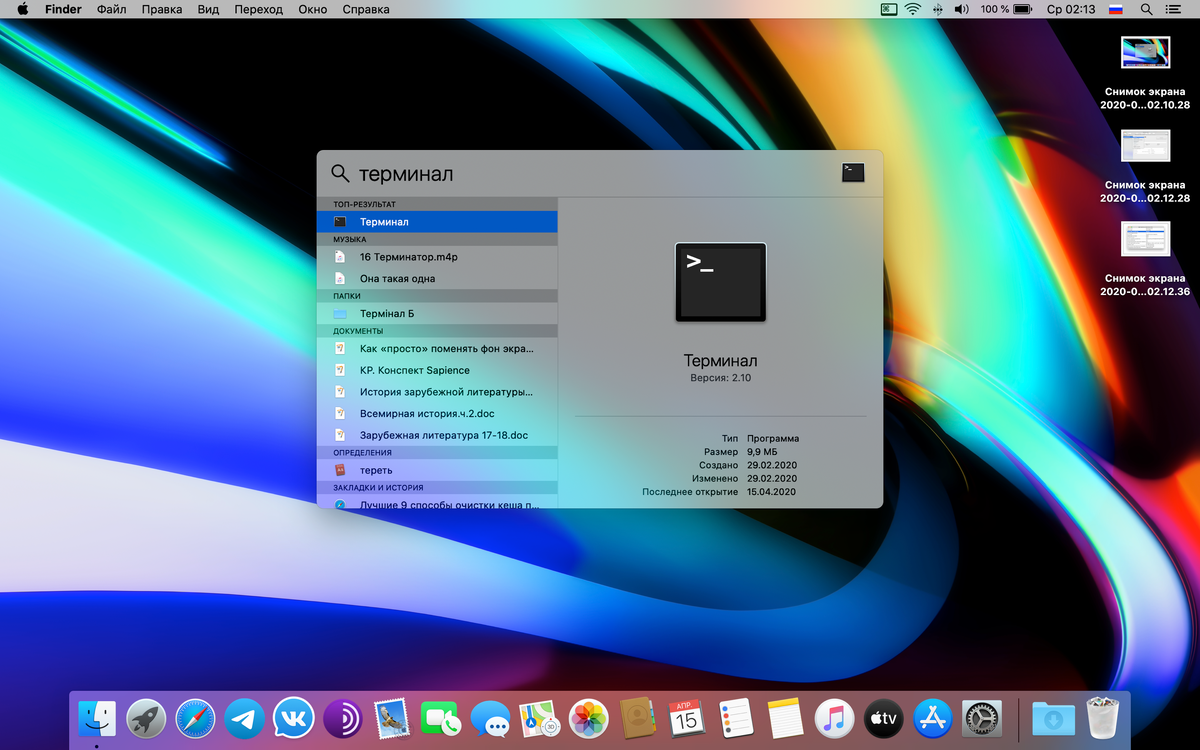Viewport: 1200px width, 750px height.
Task: Launch Launchpad rocket icon in Dock
Action: click(x=146, y=718)
